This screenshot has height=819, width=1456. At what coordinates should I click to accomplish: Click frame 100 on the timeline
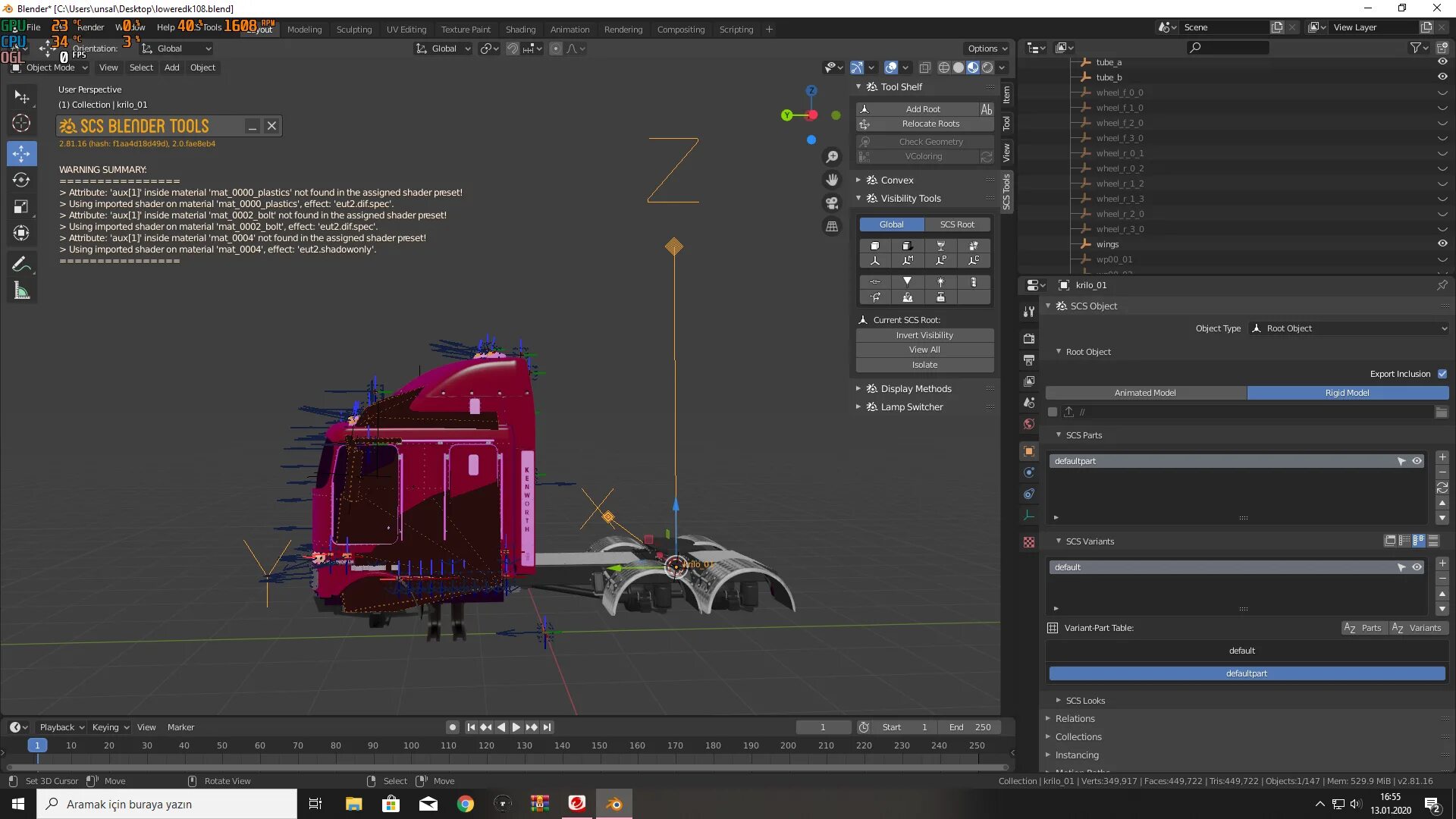[411, 746]
